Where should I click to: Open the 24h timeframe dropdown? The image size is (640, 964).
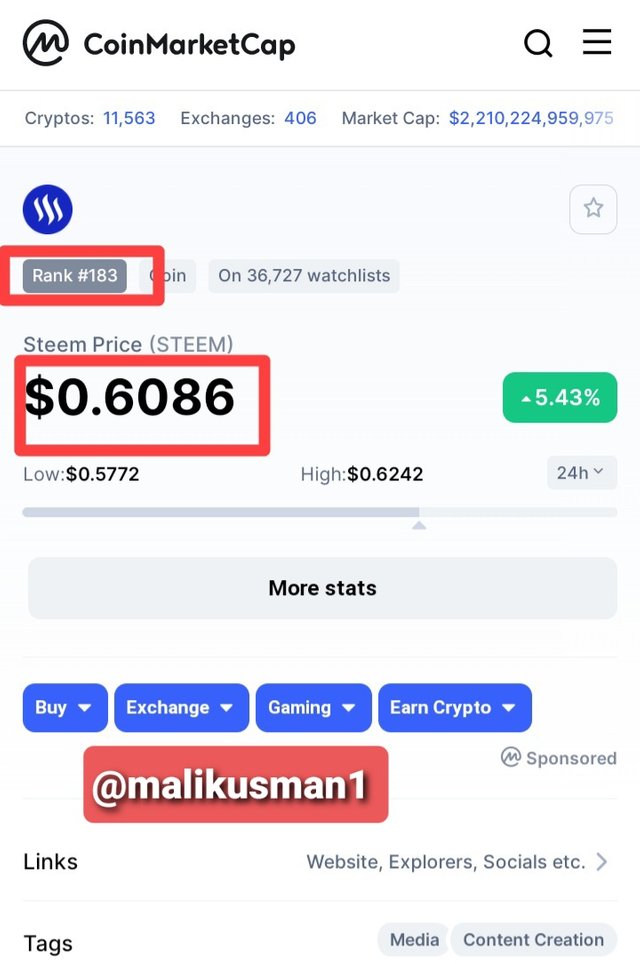[x=582, y=473]
